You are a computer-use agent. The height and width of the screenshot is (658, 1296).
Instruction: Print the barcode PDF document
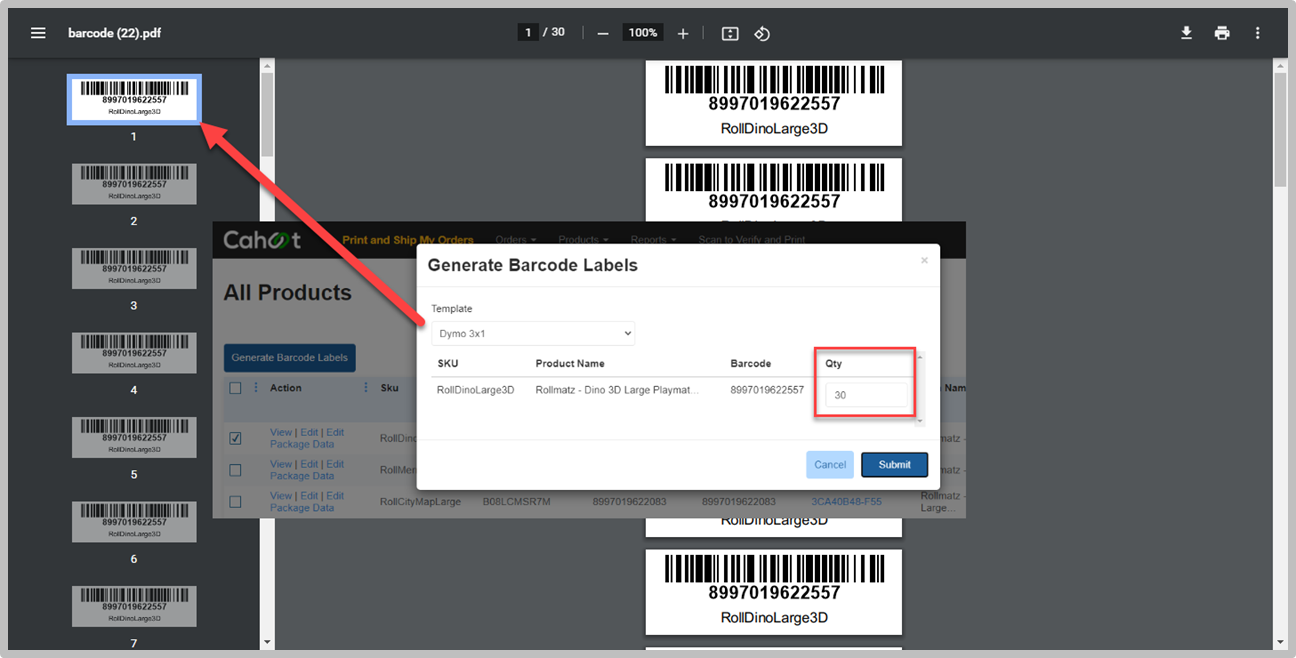pos(1222,33)
